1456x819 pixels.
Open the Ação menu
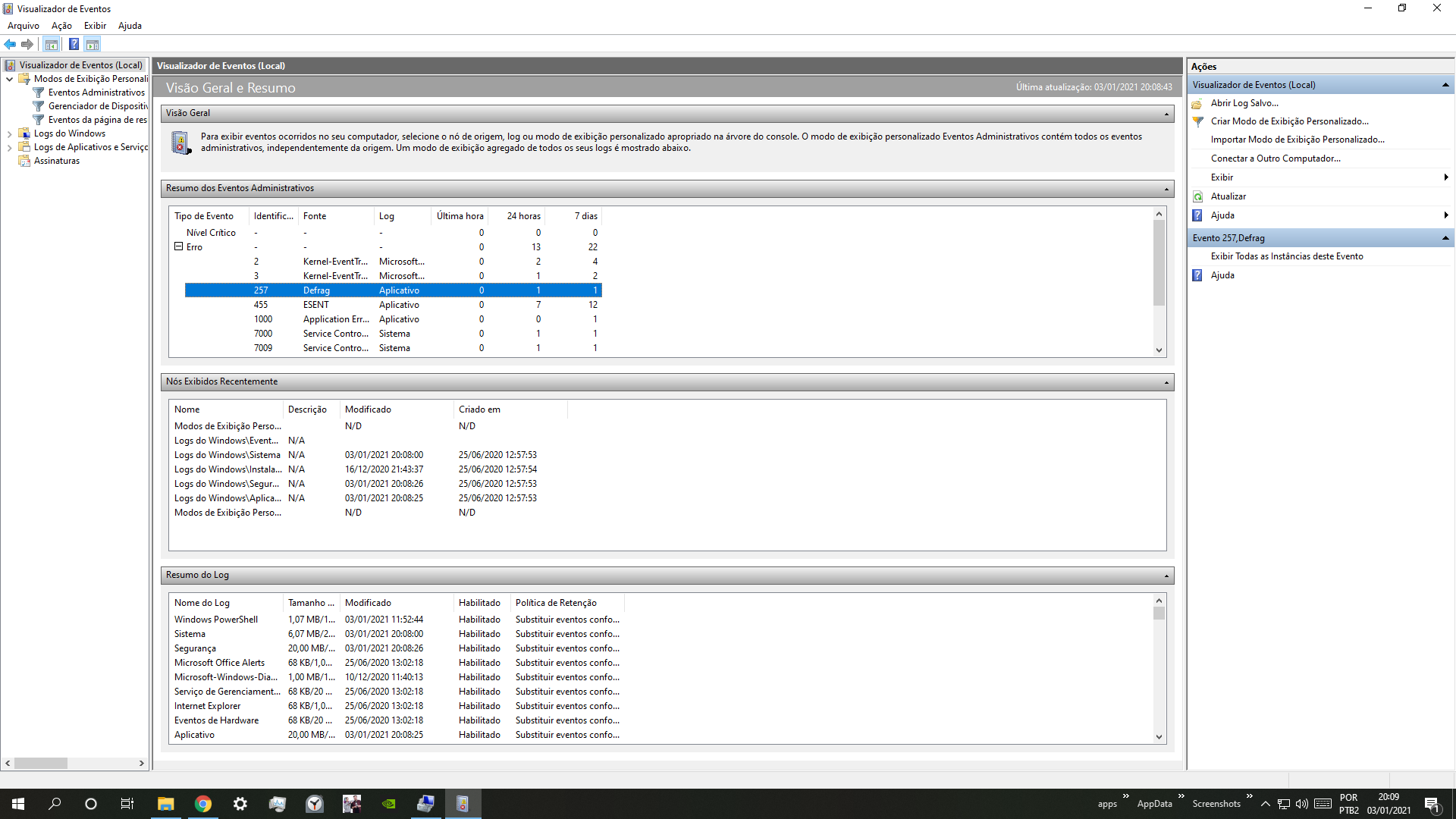[61, 26]
